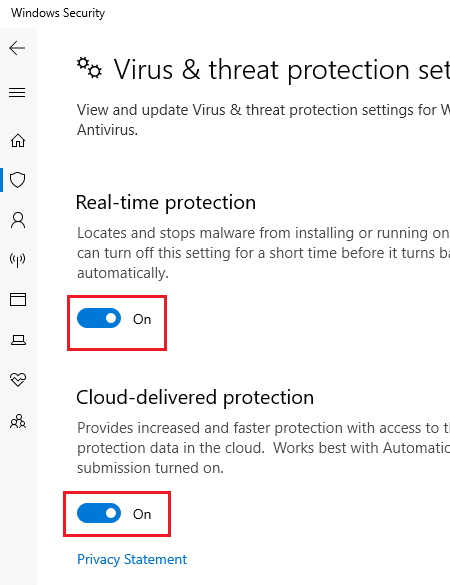Open App & browser control icon
Image resolution: width=450 pixels, height=585 pixels.
pyautogui.click(x=18, y=299)
